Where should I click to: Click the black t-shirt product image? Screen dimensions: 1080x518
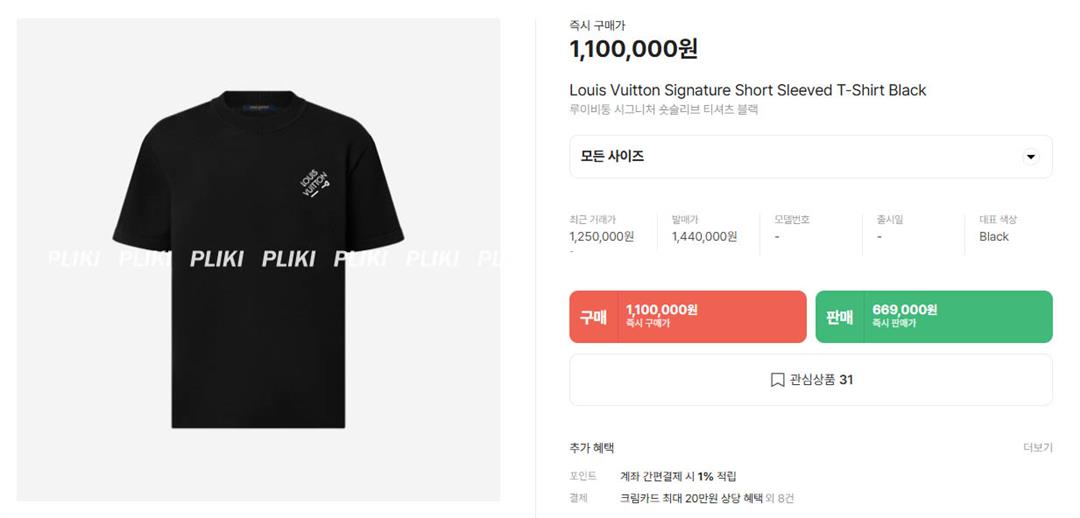pos(258,260)
